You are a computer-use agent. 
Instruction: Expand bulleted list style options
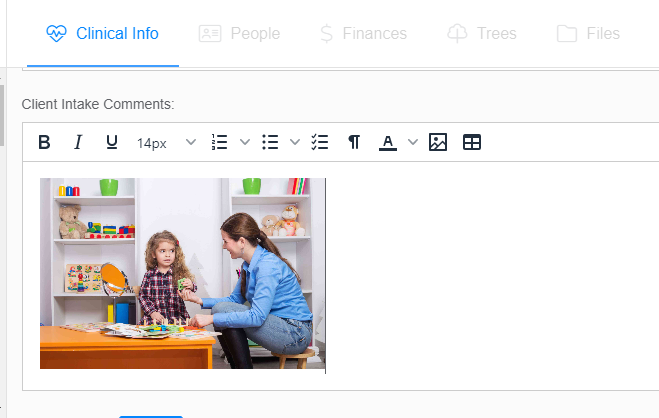pos(295,142)
